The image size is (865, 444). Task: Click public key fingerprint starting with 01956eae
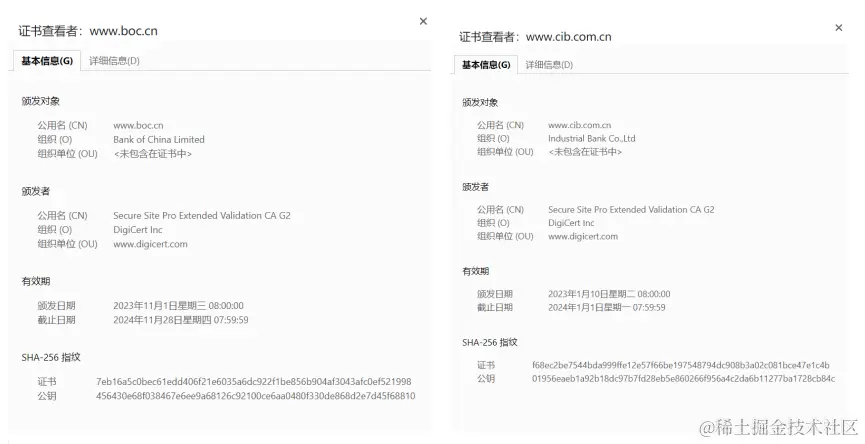click(x=684, y=378)
